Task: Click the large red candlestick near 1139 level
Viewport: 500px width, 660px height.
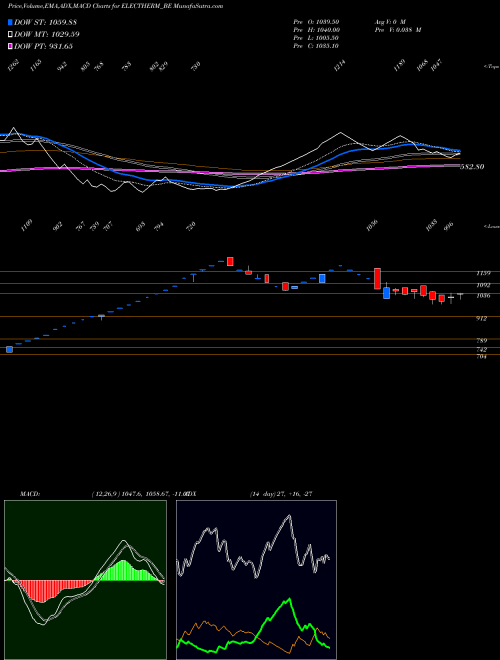Action: click(378, 279)
